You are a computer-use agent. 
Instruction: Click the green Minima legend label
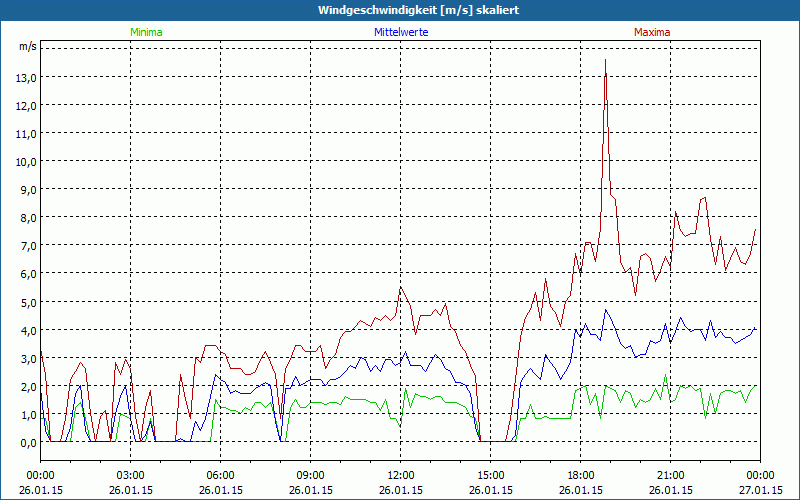[x=146, y=32]
